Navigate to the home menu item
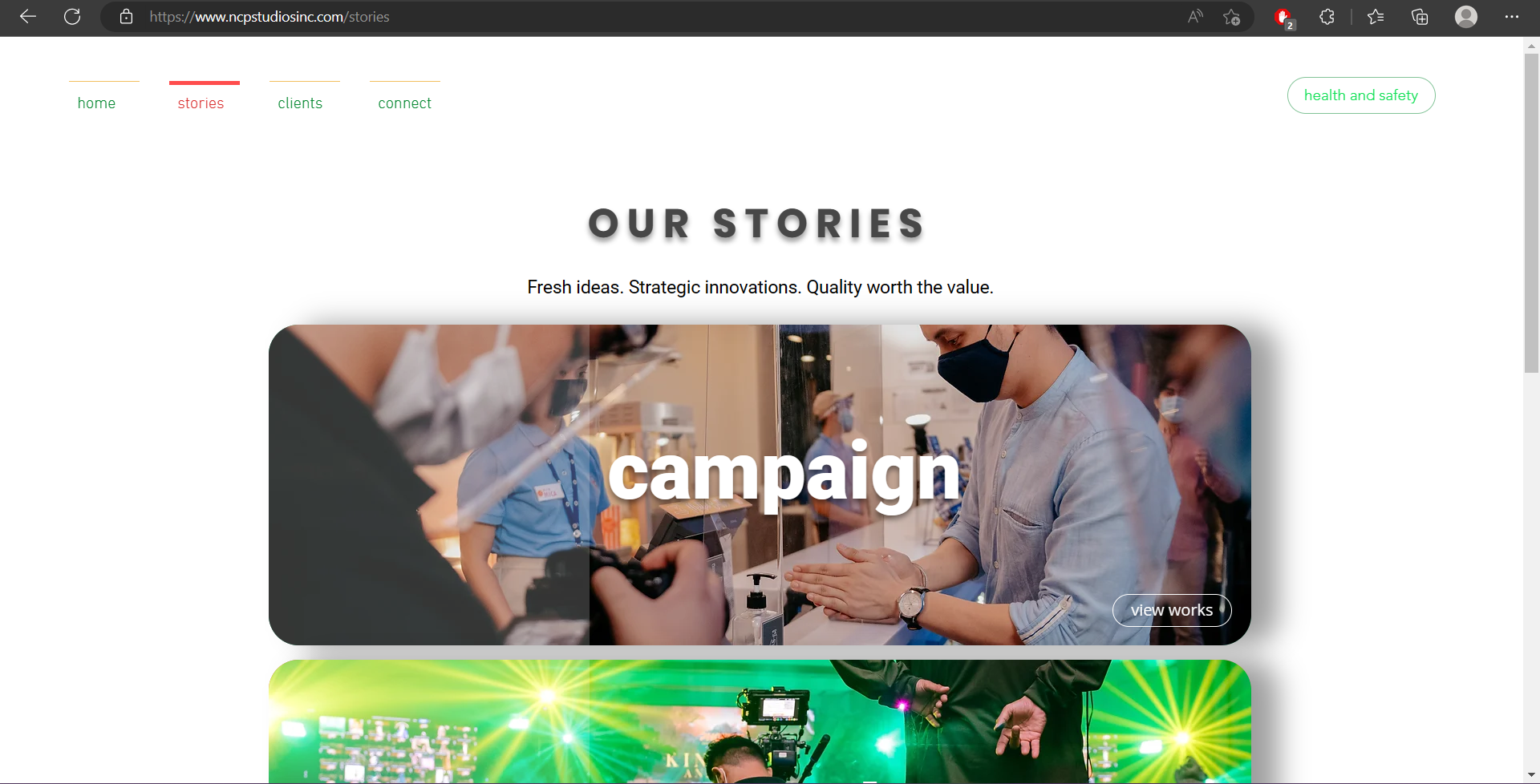 click(97, 103)
